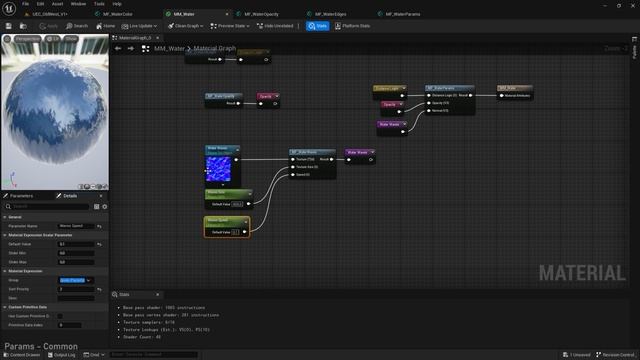Screen dimensions: 640x360
Task: Close the Details panel
Action: 101,196
